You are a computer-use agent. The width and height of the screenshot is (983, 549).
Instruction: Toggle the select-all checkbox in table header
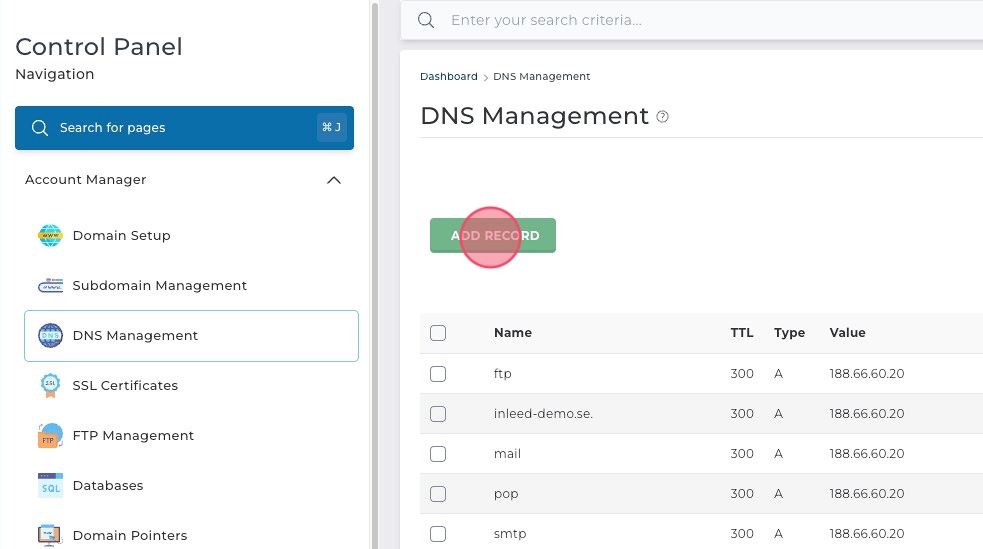438,333
